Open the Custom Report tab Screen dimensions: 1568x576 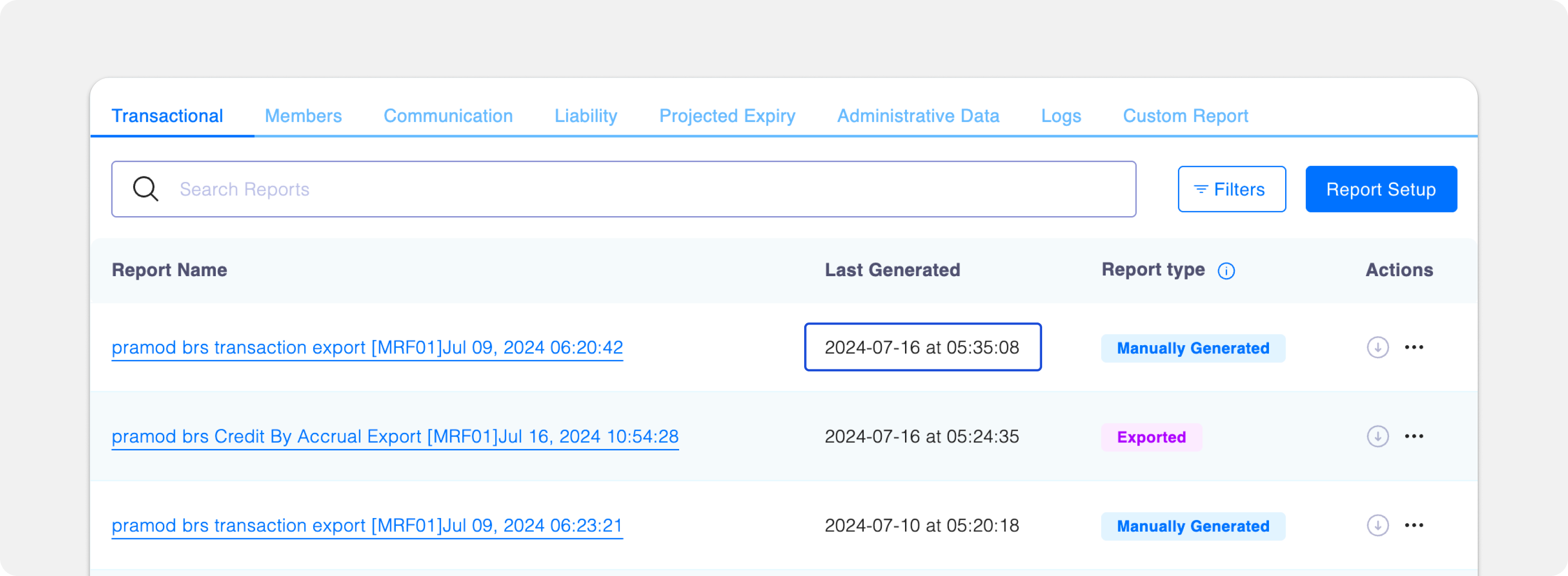pyautogui.click(x=1185, y=115)
